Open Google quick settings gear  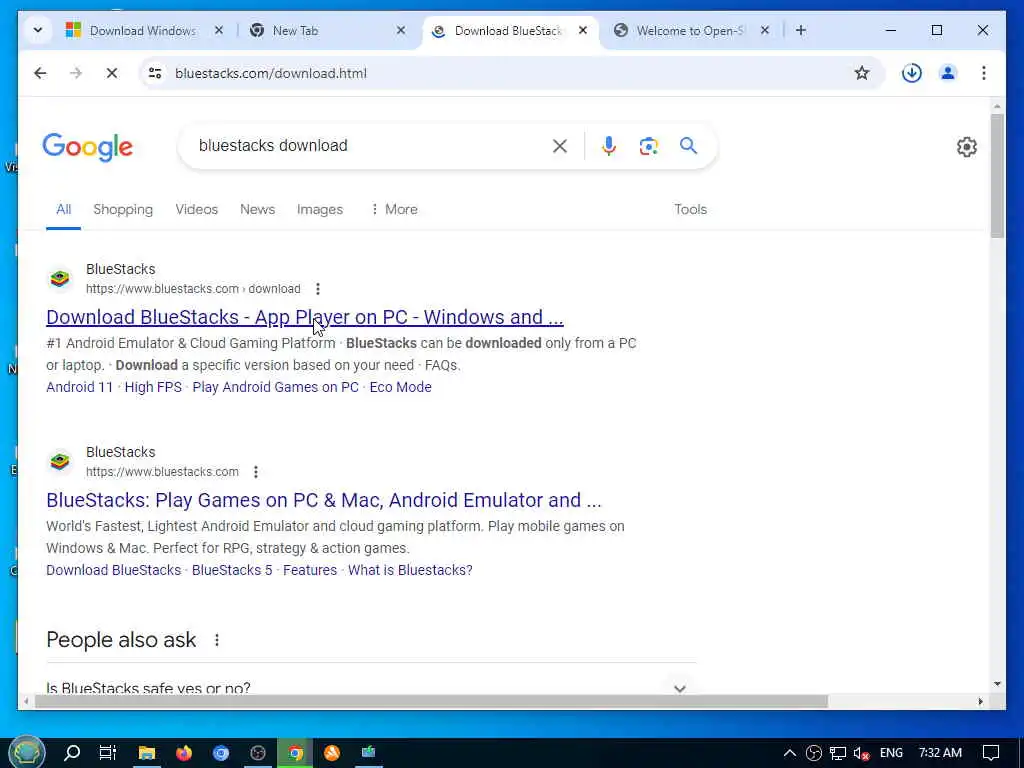pos(967,147)
